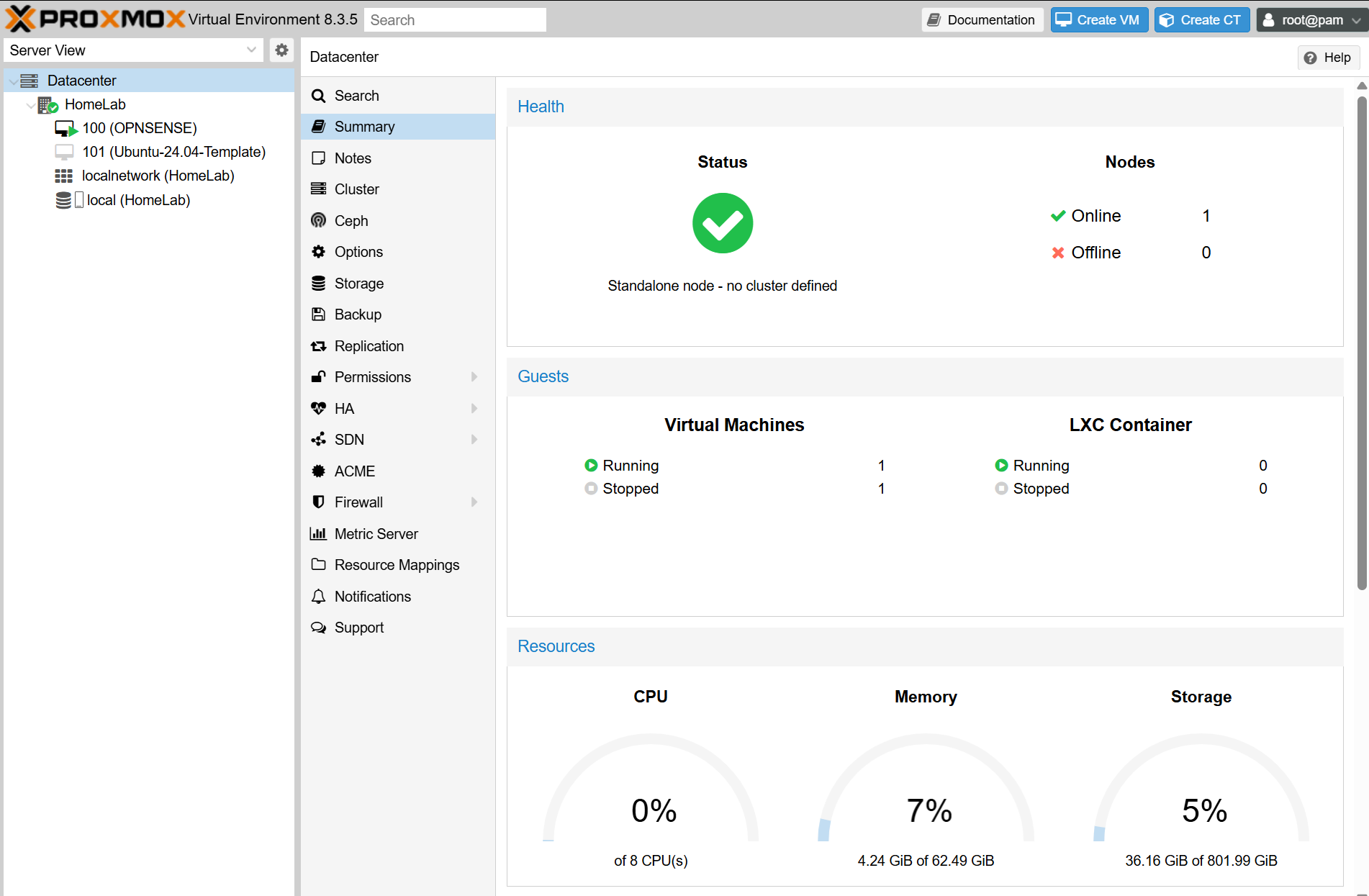1369x896 pixels.
Task: Click the Notifications bell icon
Action: (x=318, y=597)
